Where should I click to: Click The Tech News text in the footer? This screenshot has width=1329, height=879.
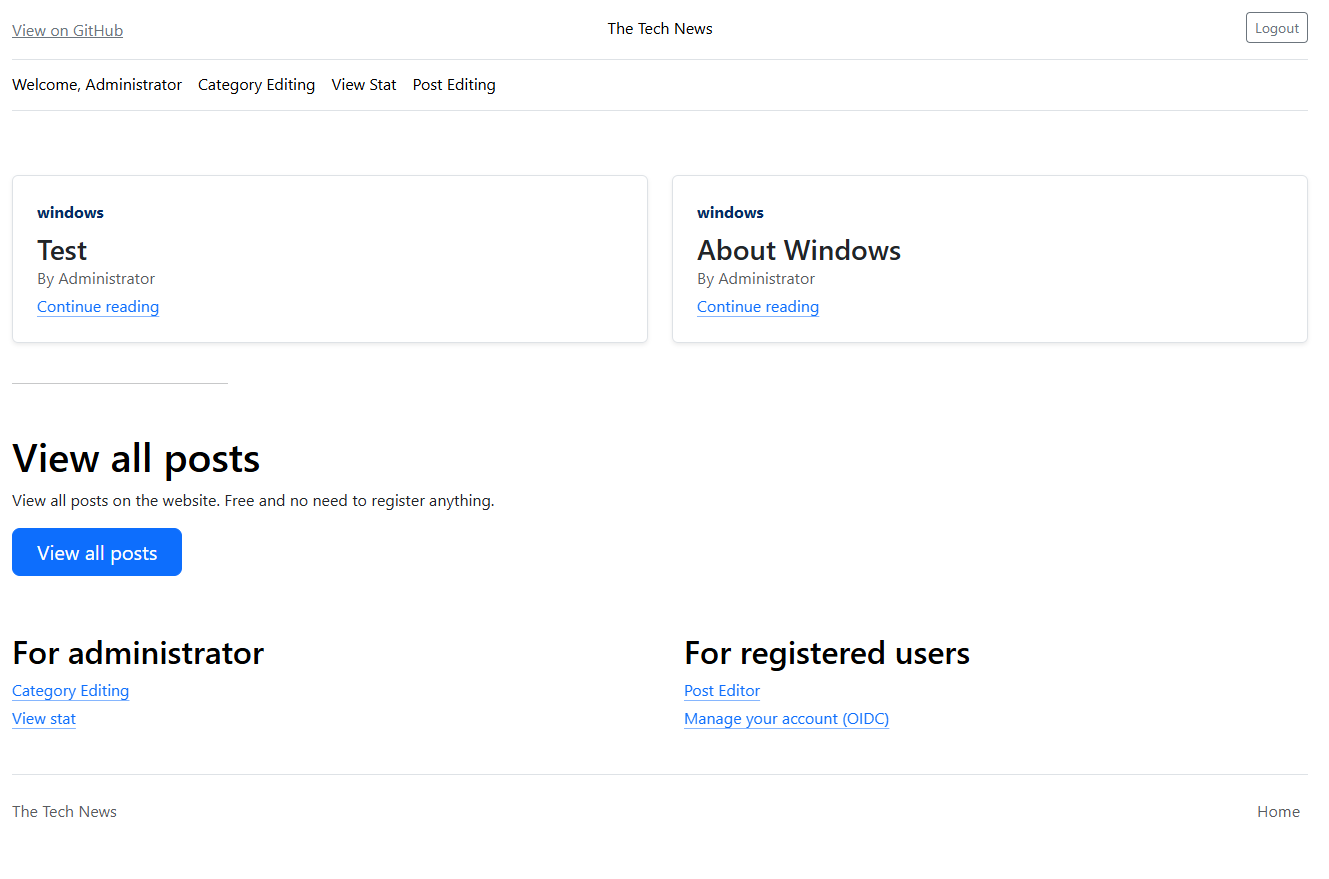point(64,811)
